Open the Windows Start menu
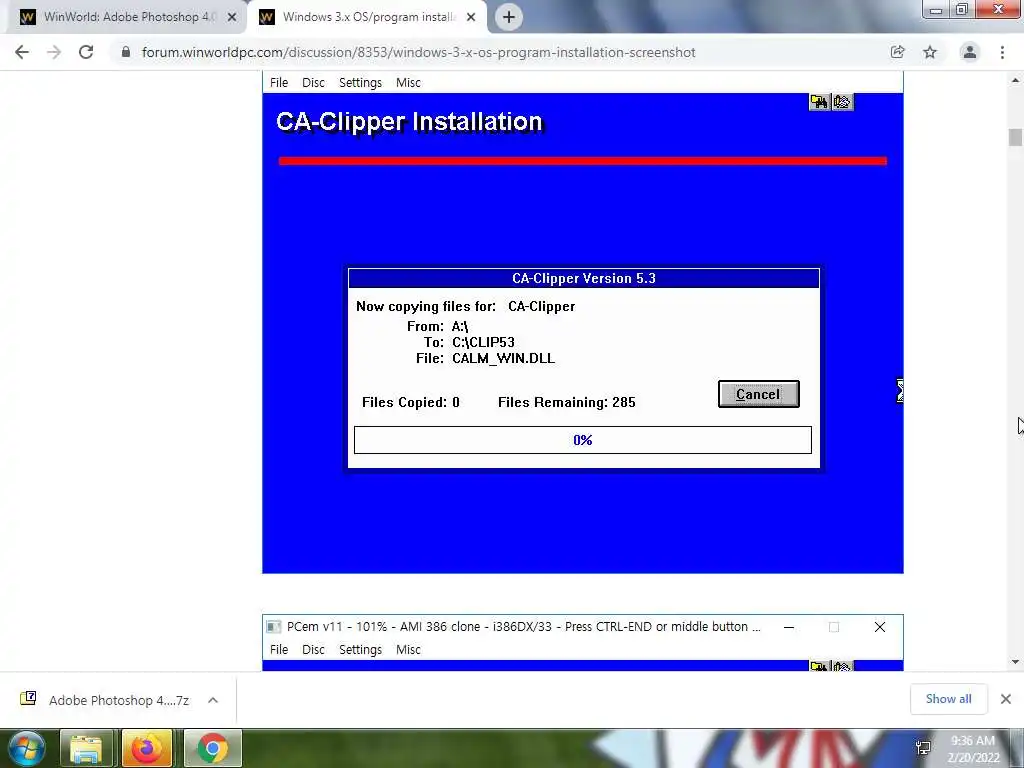The height and width of the screenshot is (768, 1024). tap(26, 748)
